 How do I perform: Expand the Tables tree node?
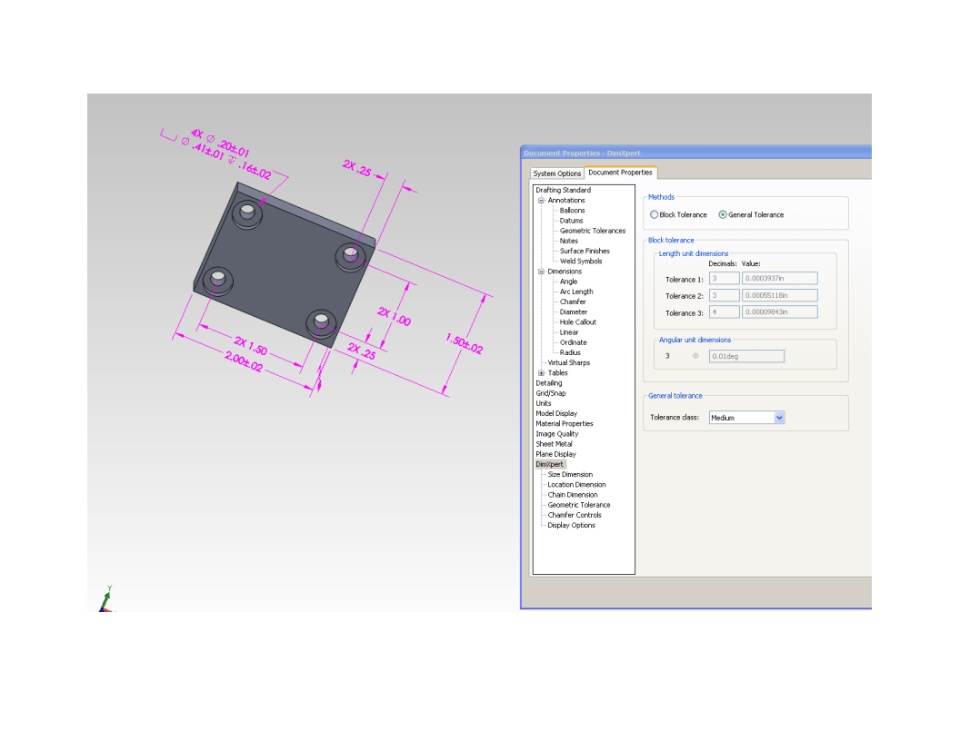tap(541, 373)
